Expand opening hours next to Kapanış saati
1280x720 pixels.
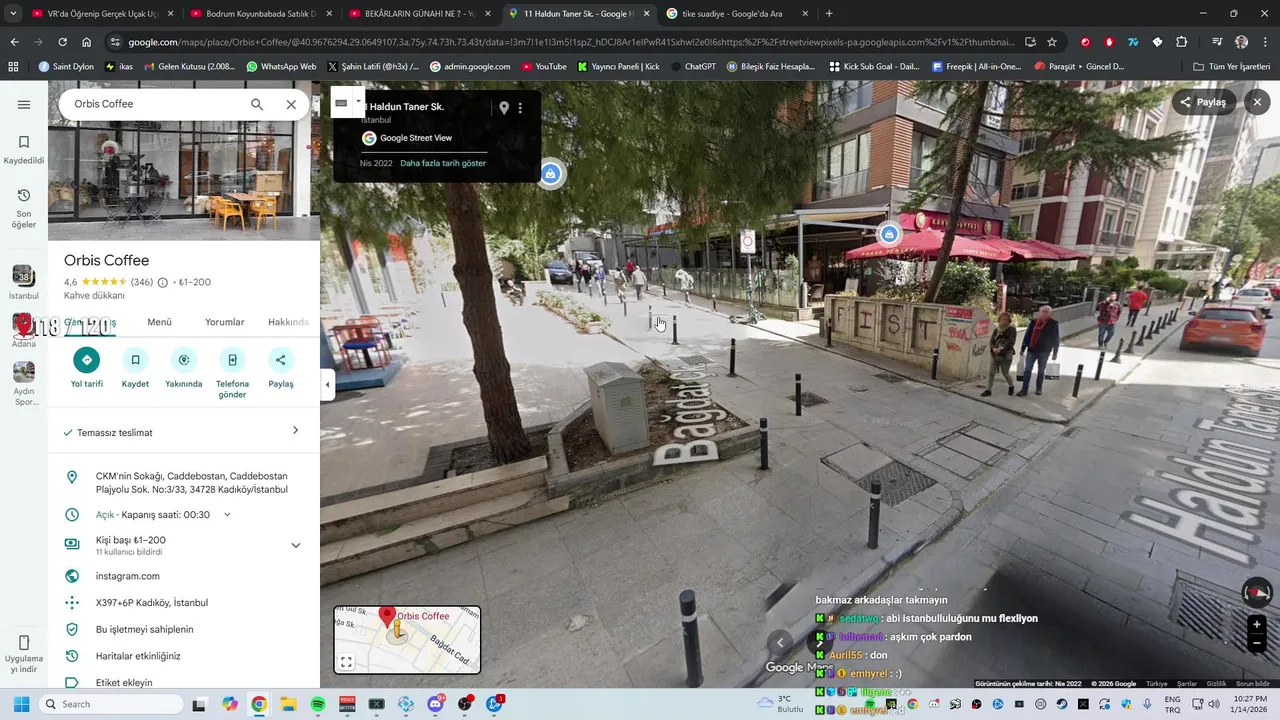pyautogui.click(x=227, y=515)
